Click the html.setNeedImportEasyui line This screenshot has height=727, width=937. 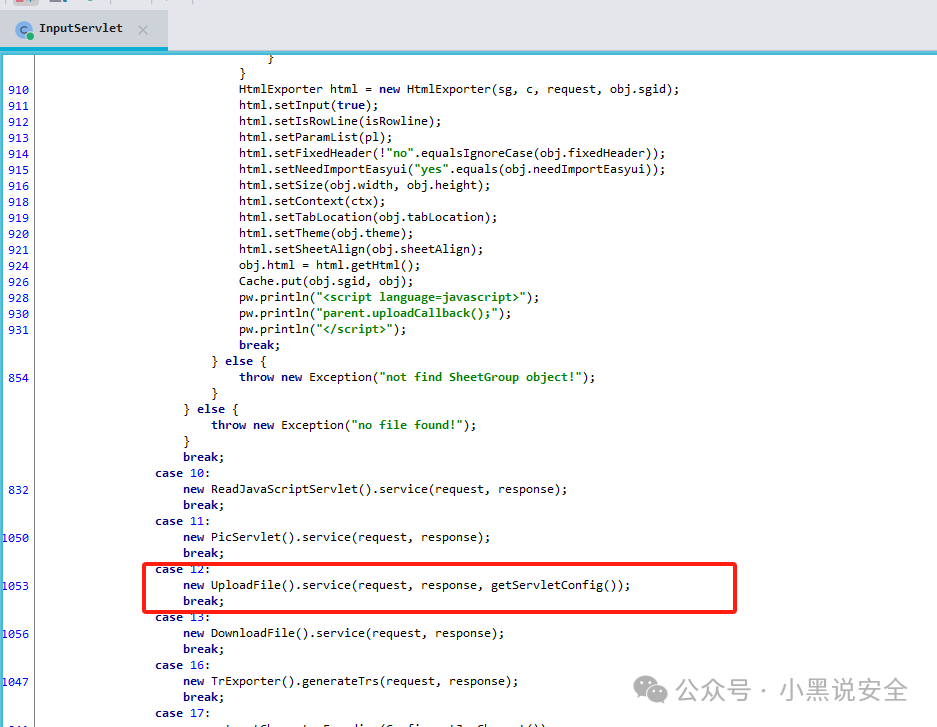click(452, 169)
